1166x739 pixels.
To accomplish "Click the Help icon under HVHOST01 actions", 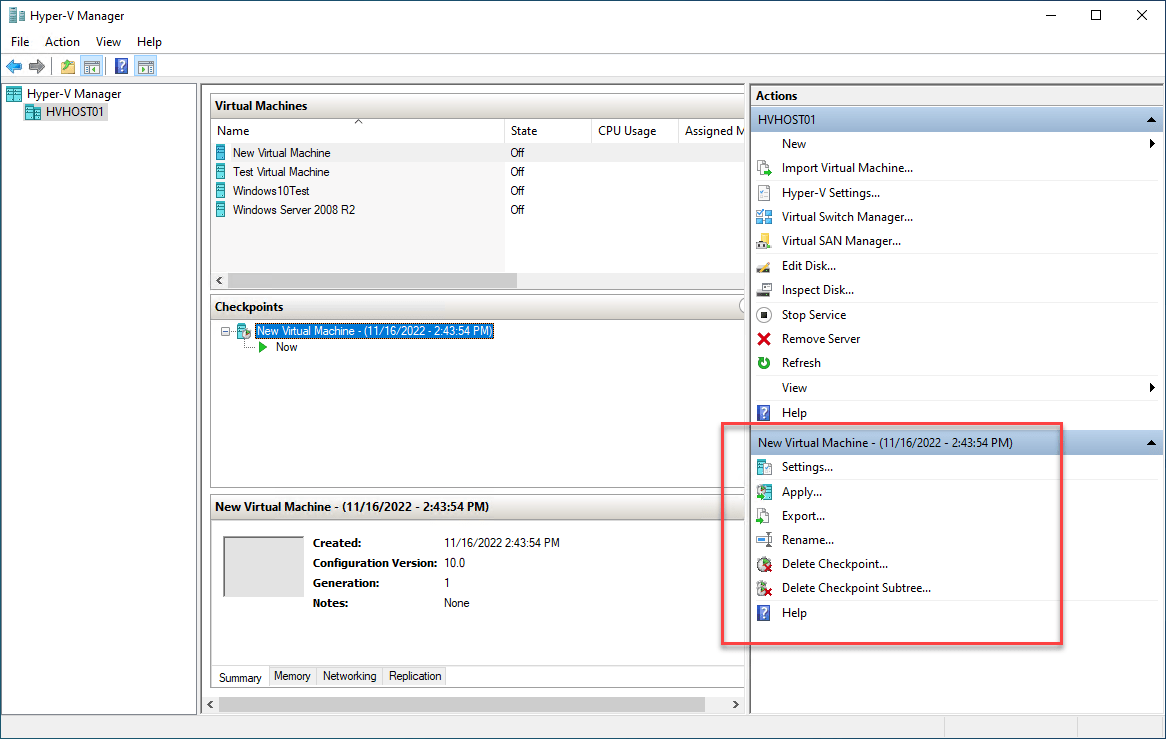I will [764, 413].
